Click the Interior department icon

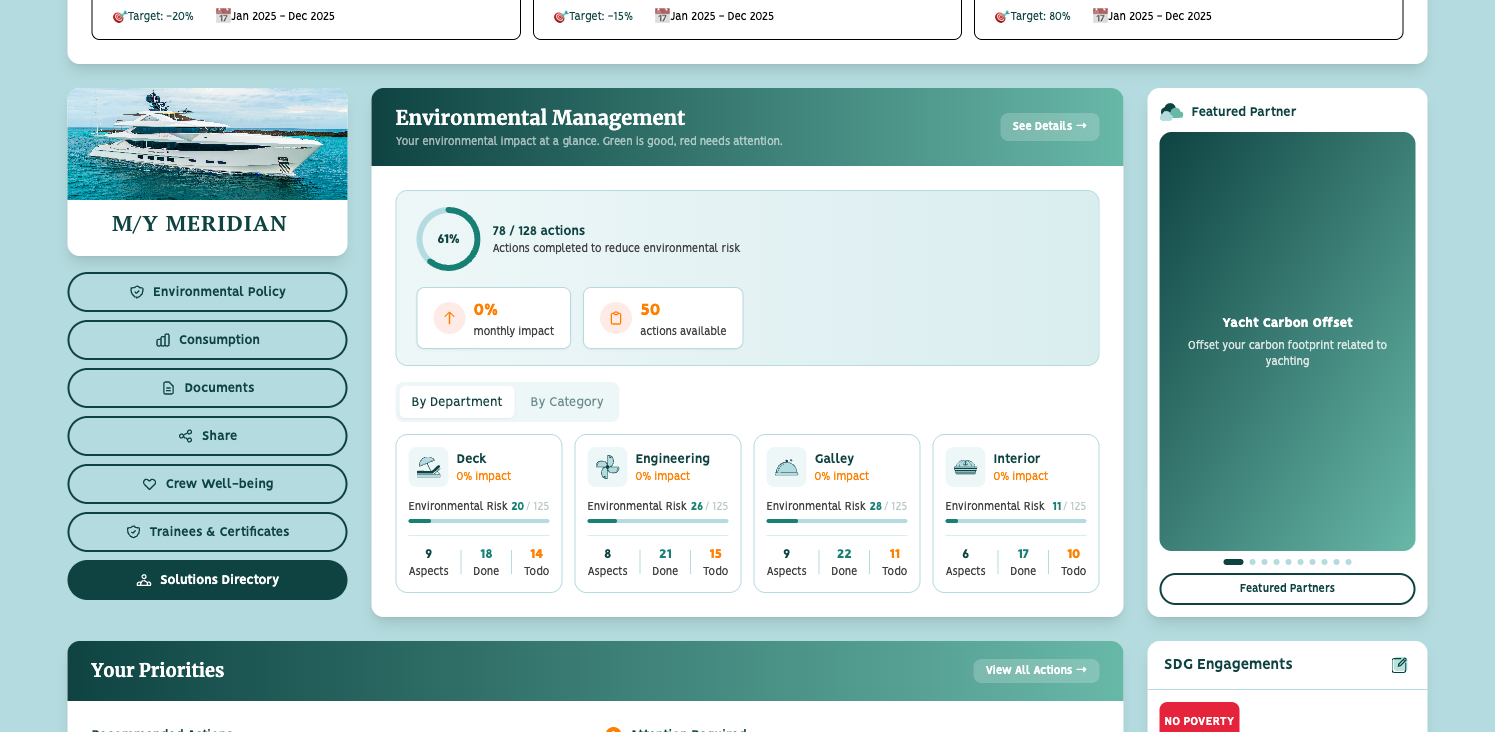click(x=965, y=467)
